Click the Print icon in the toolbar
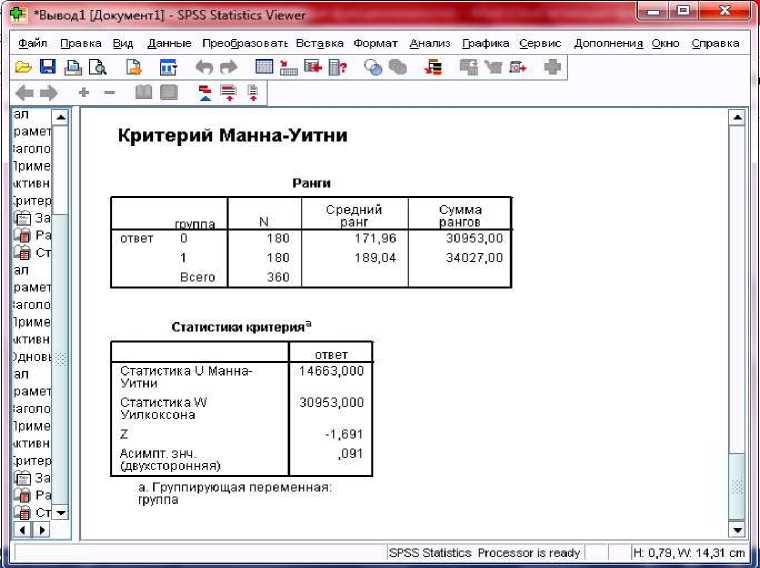This screenshot has width=760, height=568. coord(73,67)
